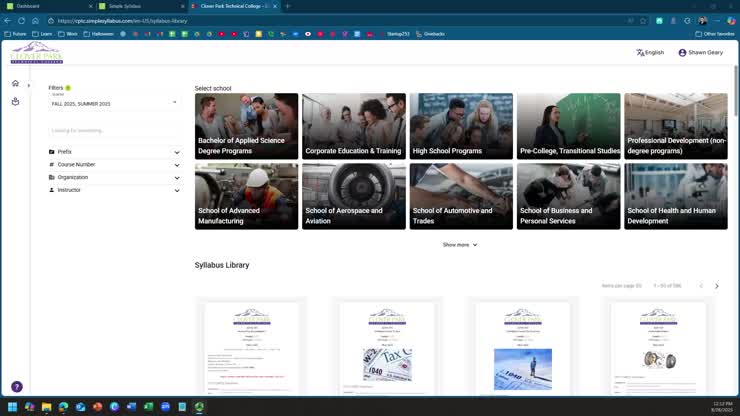
Task: Select Bachelor of Applied Science Degree Programs card
Action: pos(246,126)
